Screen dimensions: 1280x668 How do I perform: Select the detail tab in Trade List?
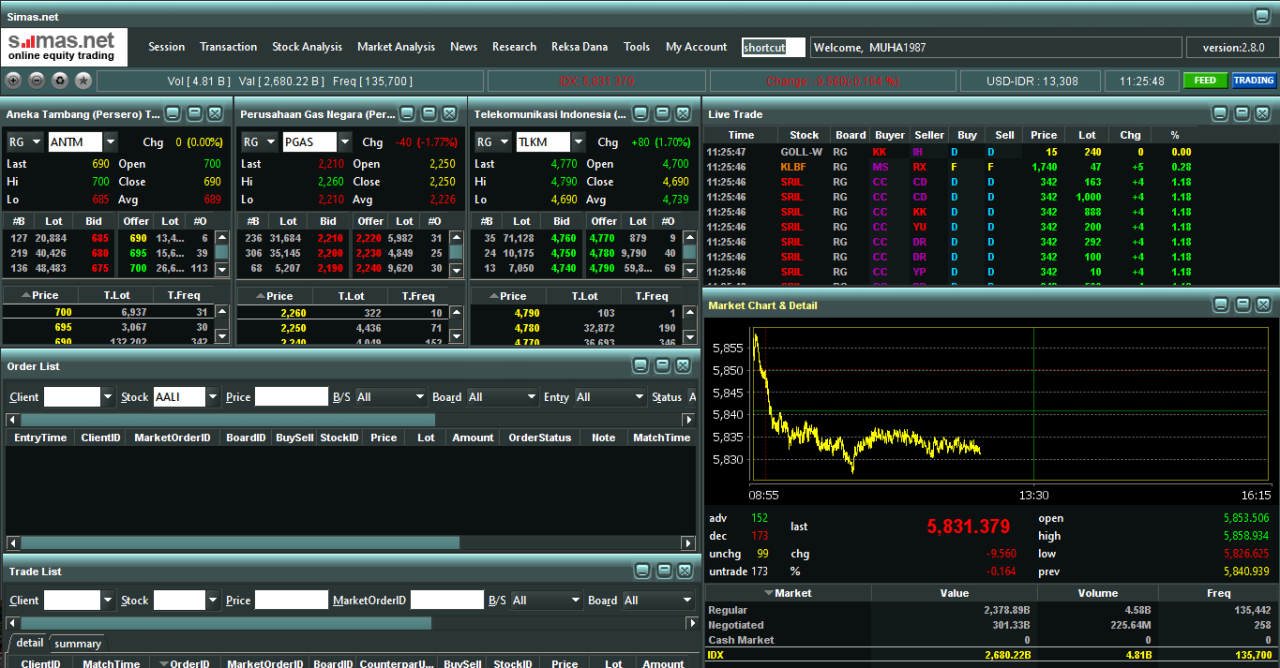[x=29, y=643]
